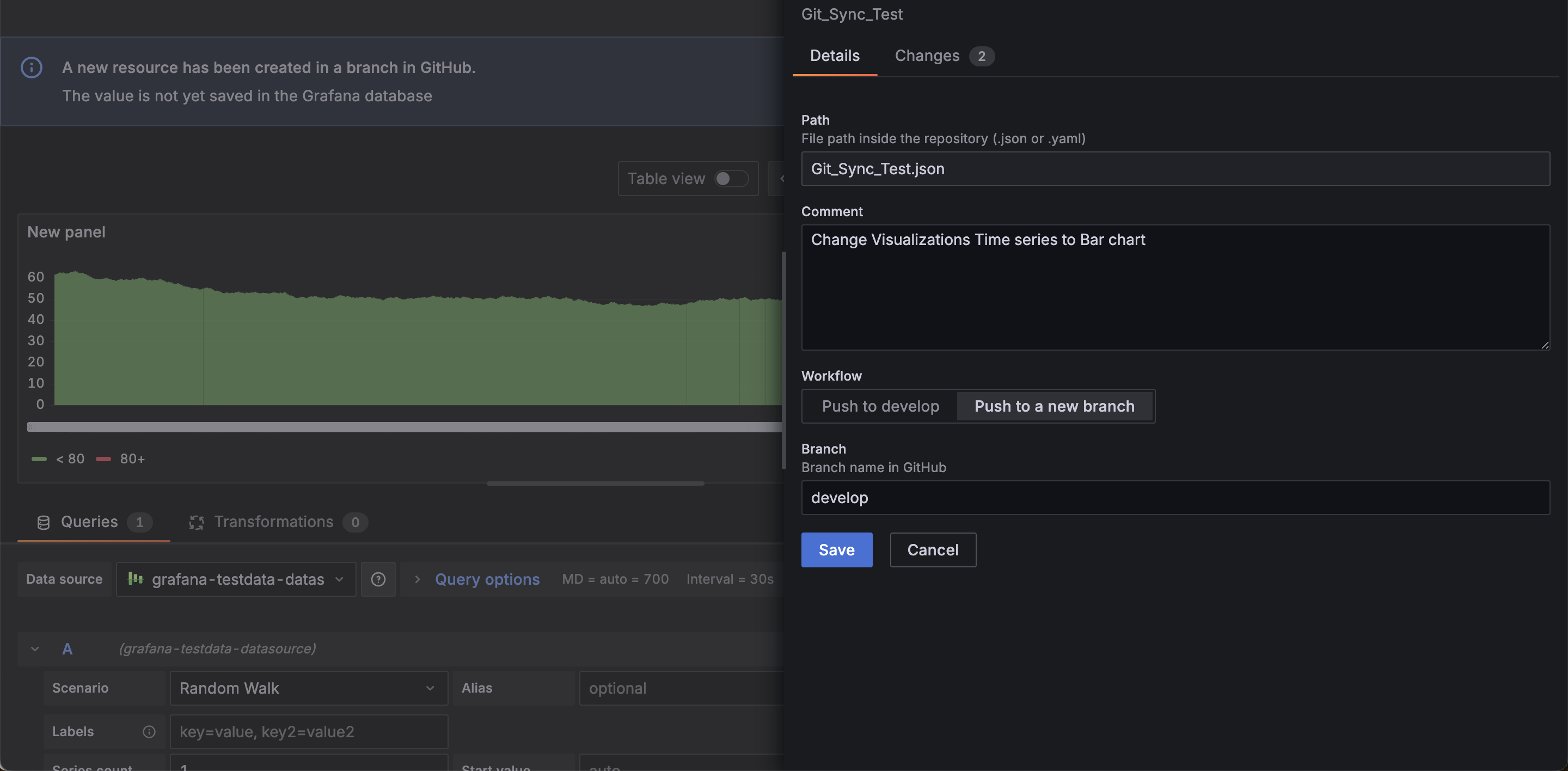Click the 'Interval = 30s' text
This screenshot has width=1568, height=771.
730,579
